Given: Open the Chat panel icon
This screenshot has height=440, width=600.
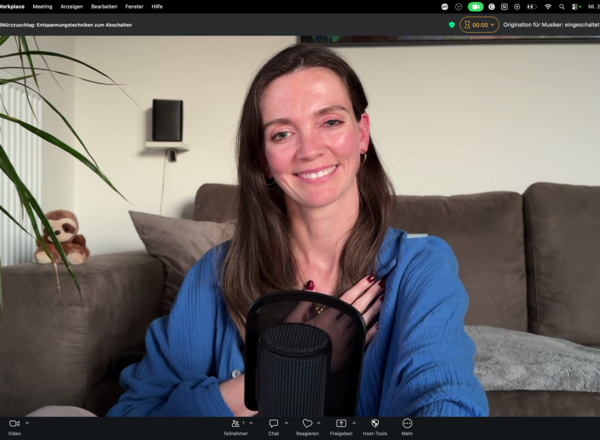Looking at the screenshot, I should click(x=274, y=424).
